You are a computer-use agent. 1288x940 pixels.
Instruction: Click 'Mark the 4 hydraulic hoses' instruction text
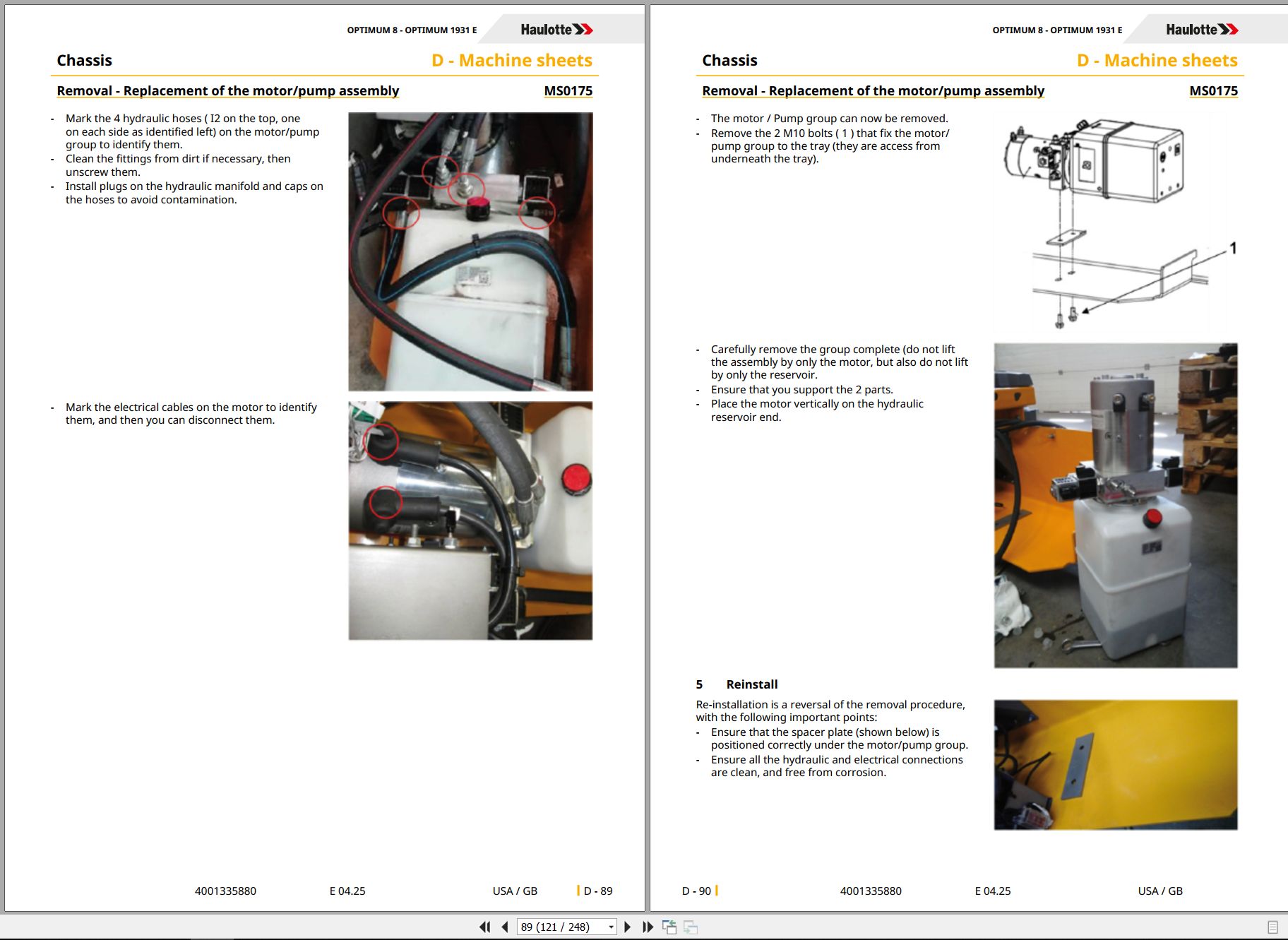coord(192,131)
